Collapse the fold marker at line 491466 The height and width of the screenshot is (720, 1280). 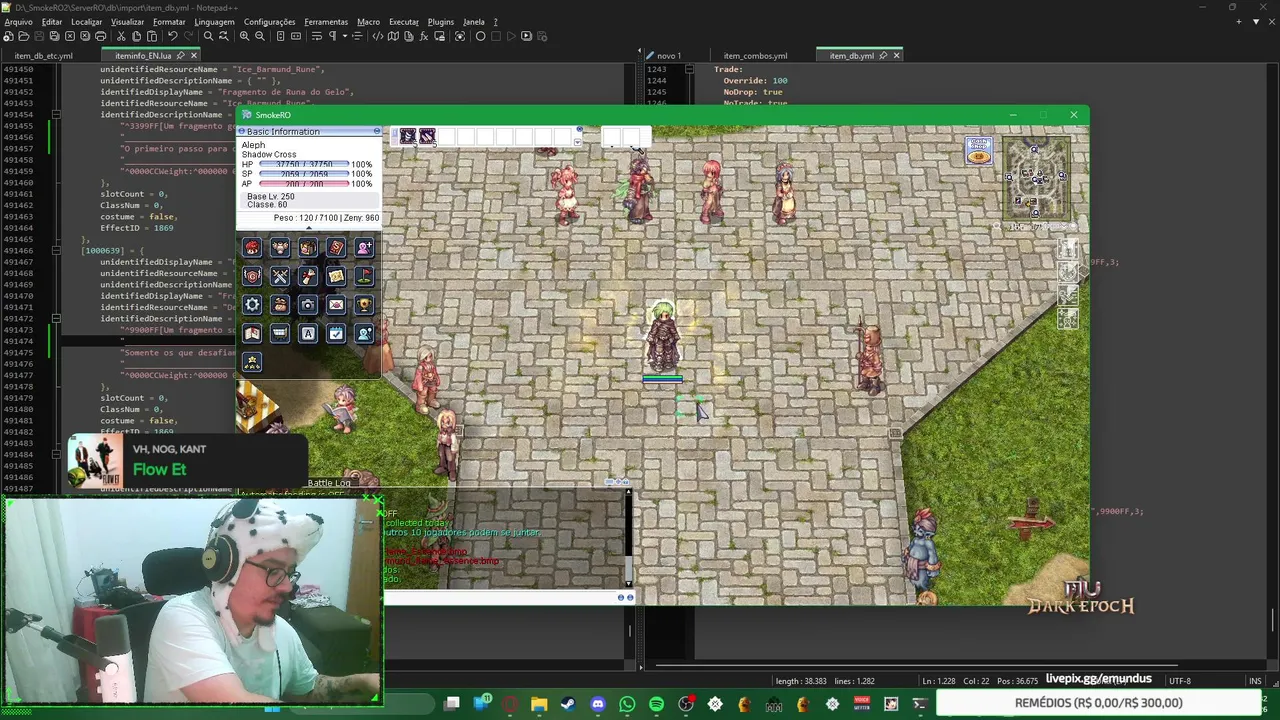pyautogui.click(x=56, y=251)
